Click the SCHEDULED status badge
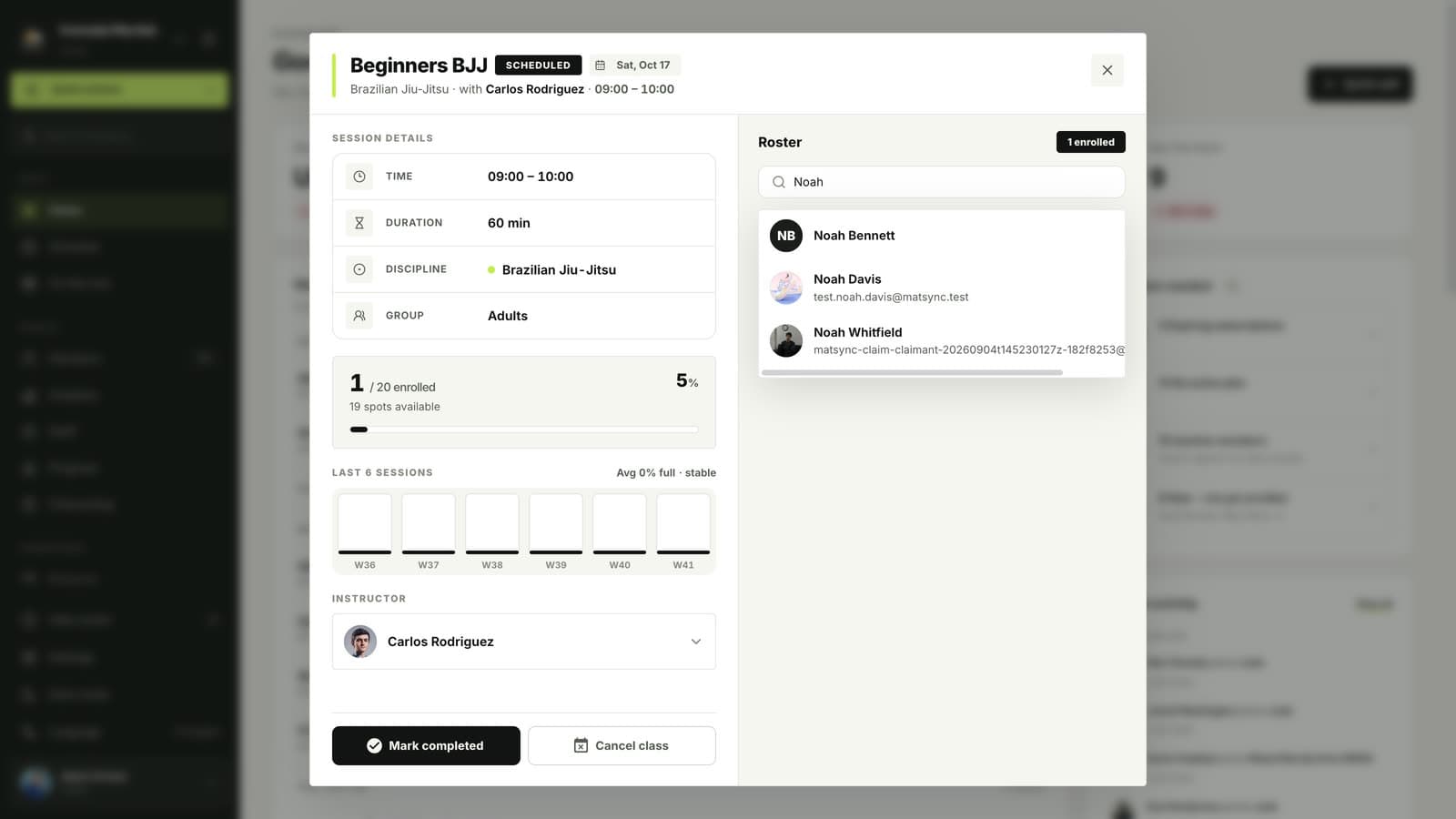 pyautogui.click(x=538, y=66)
